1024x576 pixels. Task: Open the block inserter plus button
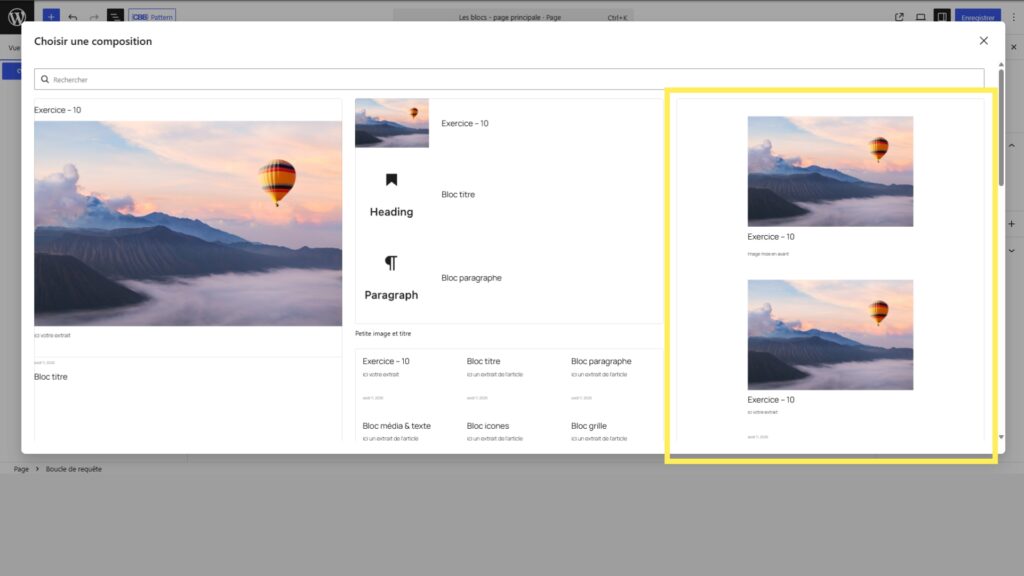pos(51,17)
